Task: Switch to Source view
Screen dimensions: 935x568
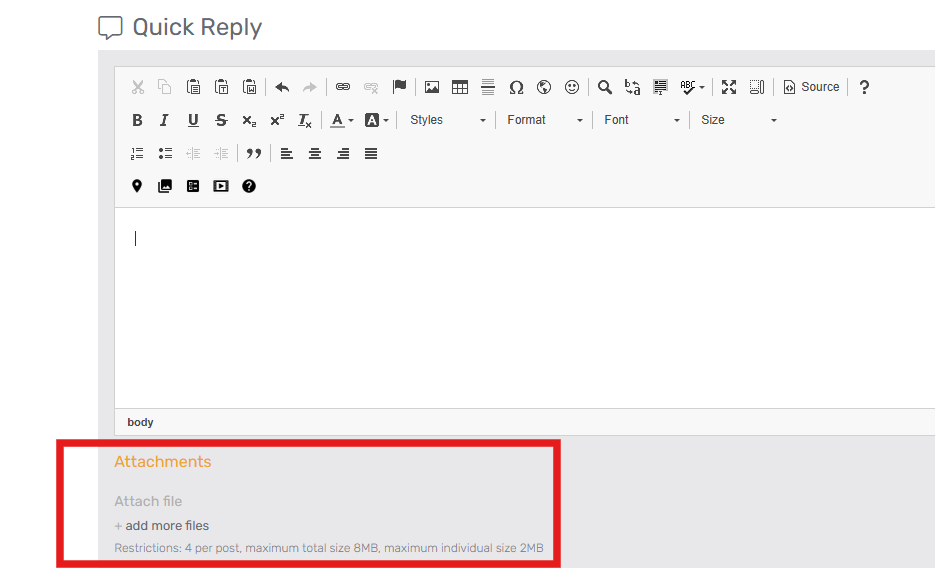Action: [811, 87]
